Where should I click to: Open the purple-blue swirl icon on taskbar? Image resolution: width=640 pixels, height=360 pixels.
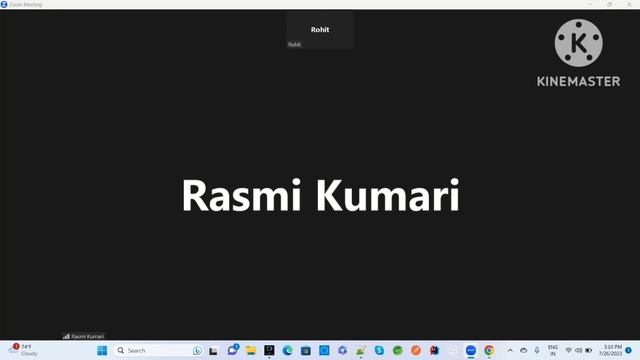tap(342, 350)
